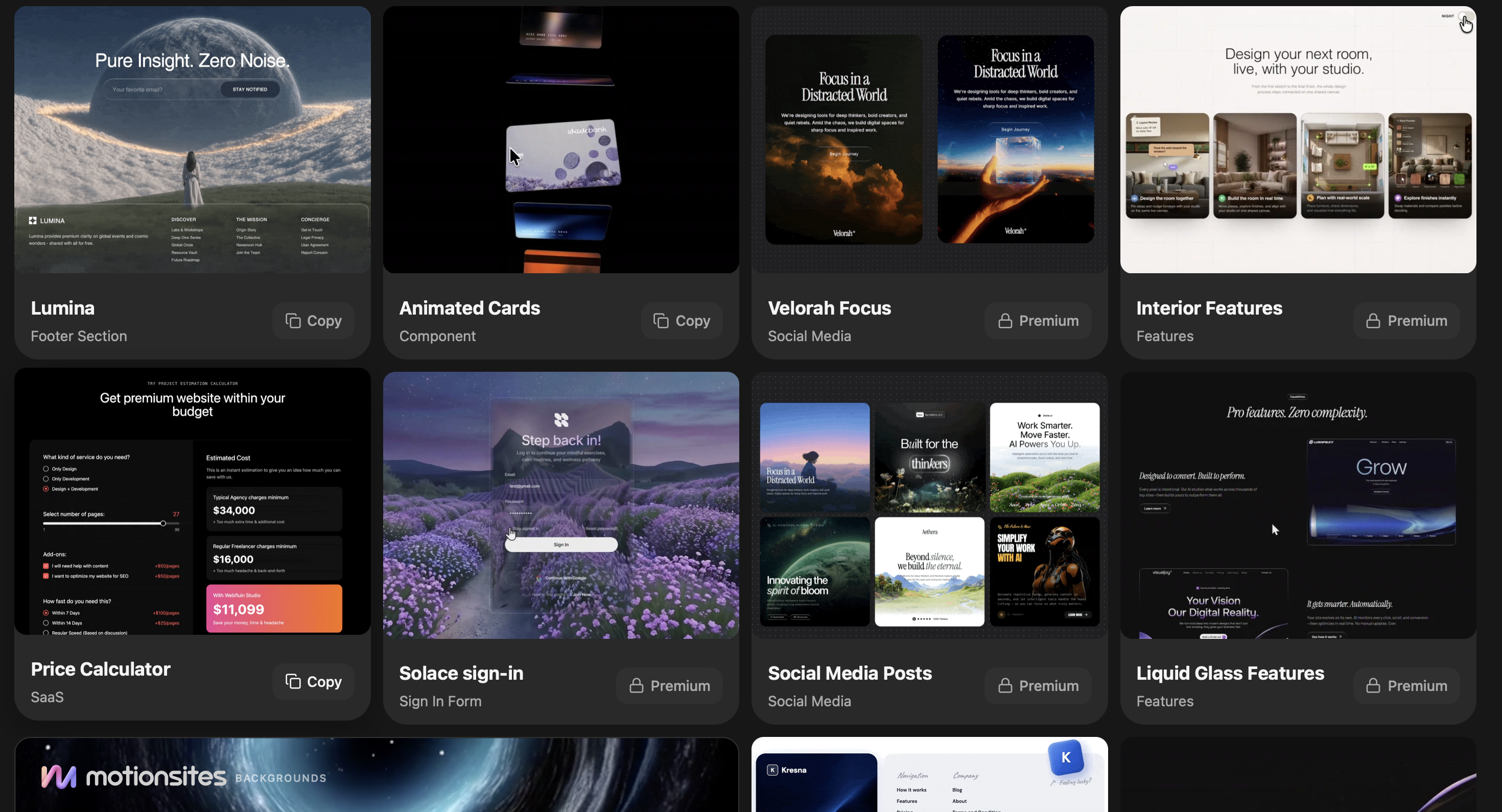Click the blue K app icon

pos(1066,757)
